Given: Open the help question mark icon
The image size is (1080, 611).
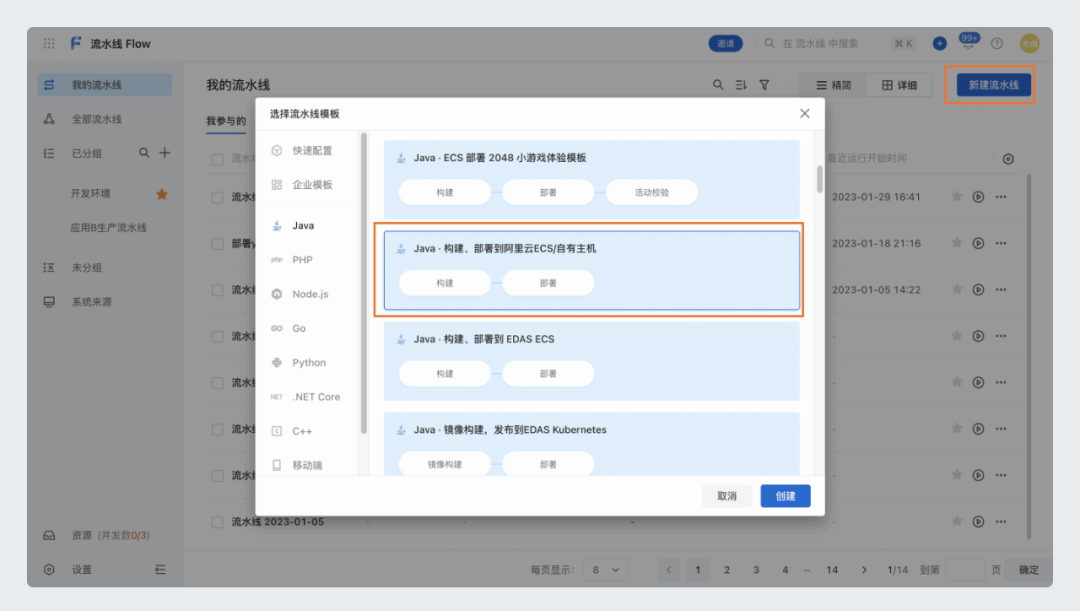Looking at the screenshot, I should coord(997,43).
